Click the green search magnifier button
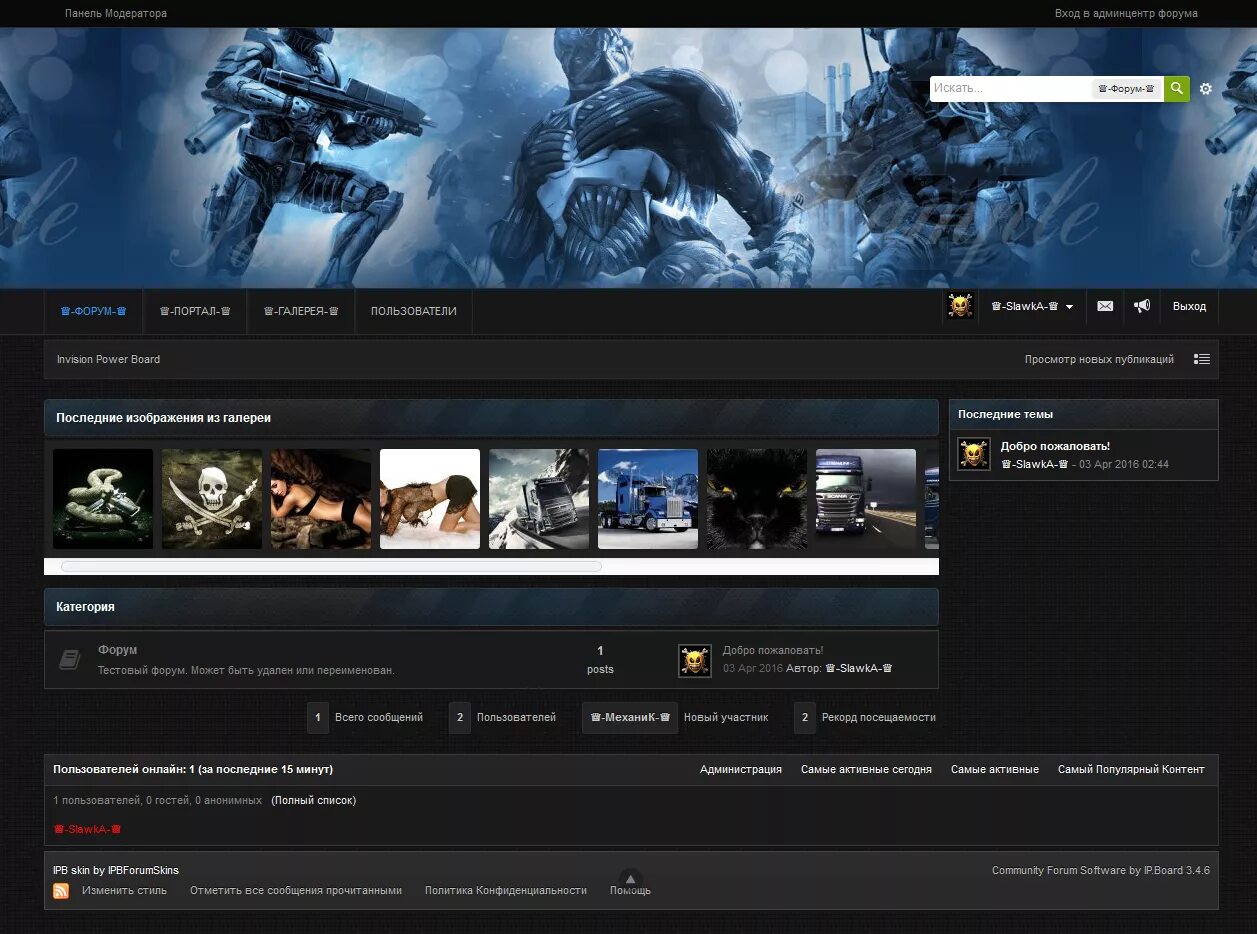This screenshot has width=1257, height=934. click(x=1177, y=89)
